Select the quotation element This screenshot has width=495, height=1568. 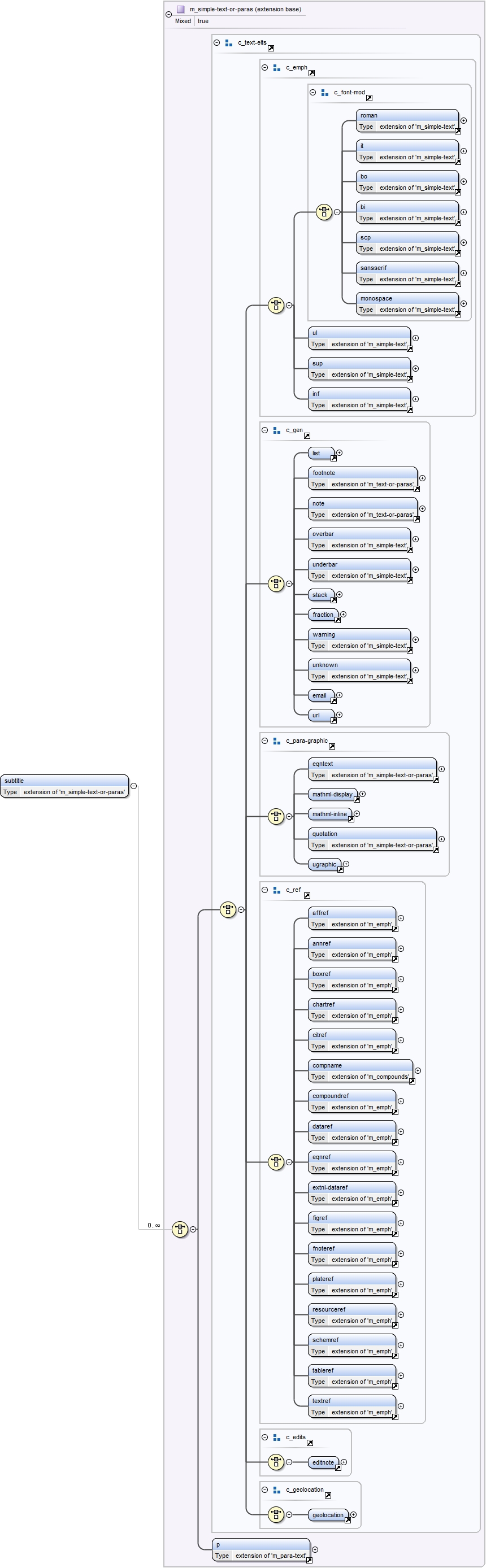[x=372, y=839]
